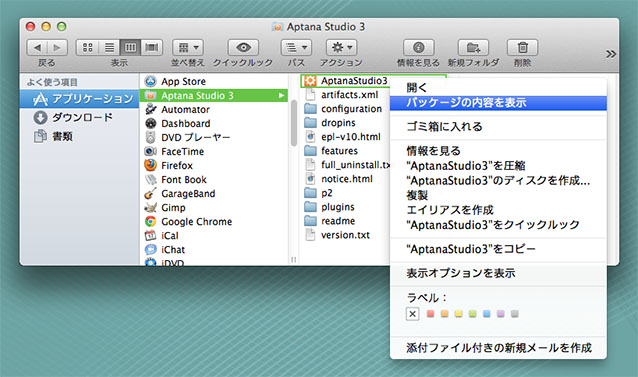Select version.txt file

[x=346, y=235]
